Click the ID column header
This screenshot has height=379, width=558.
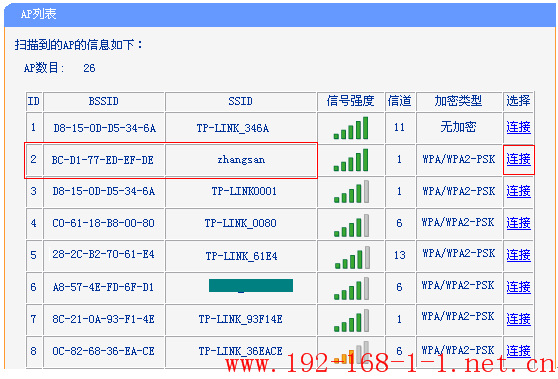34,101
